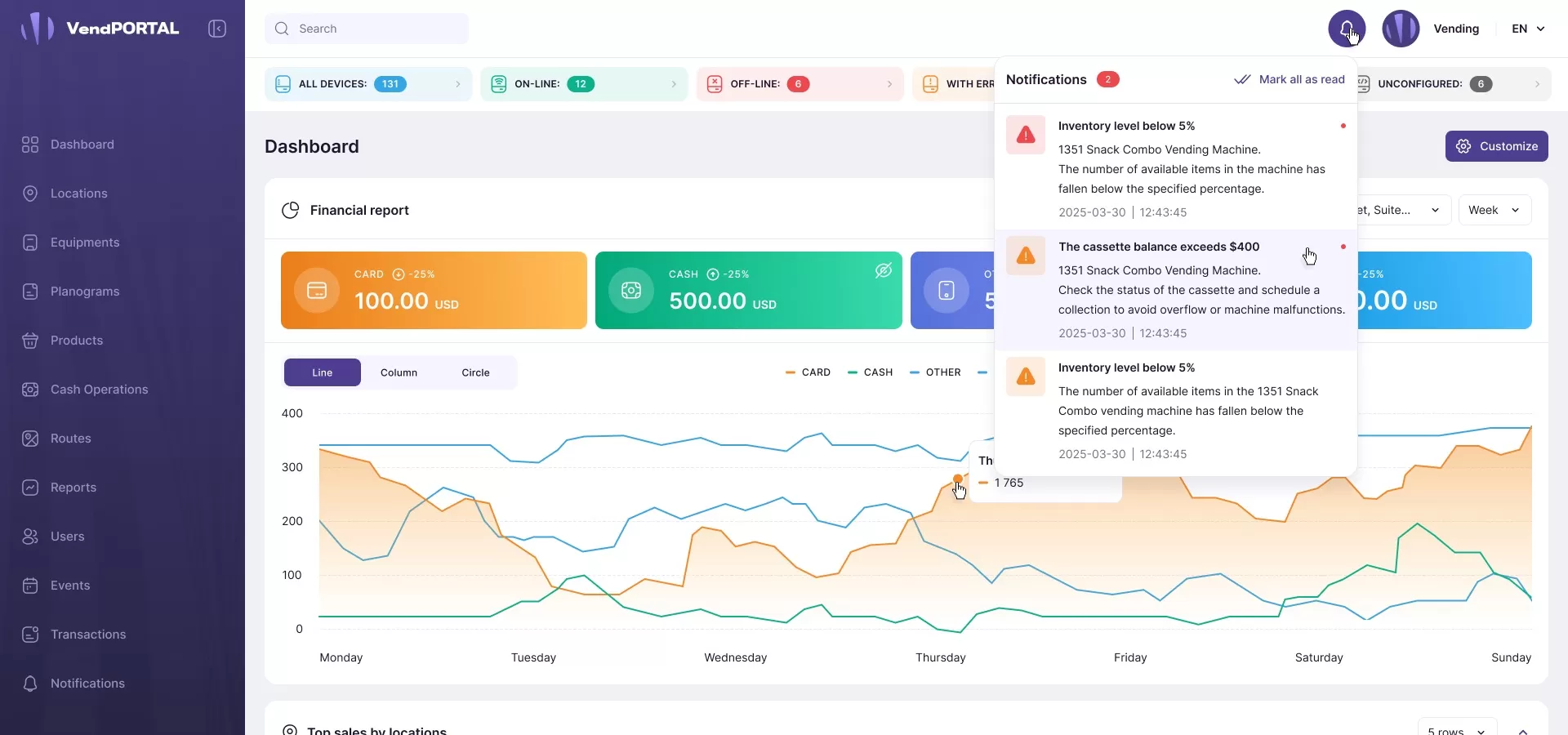Click the cassette balance warning icon

1026,256
